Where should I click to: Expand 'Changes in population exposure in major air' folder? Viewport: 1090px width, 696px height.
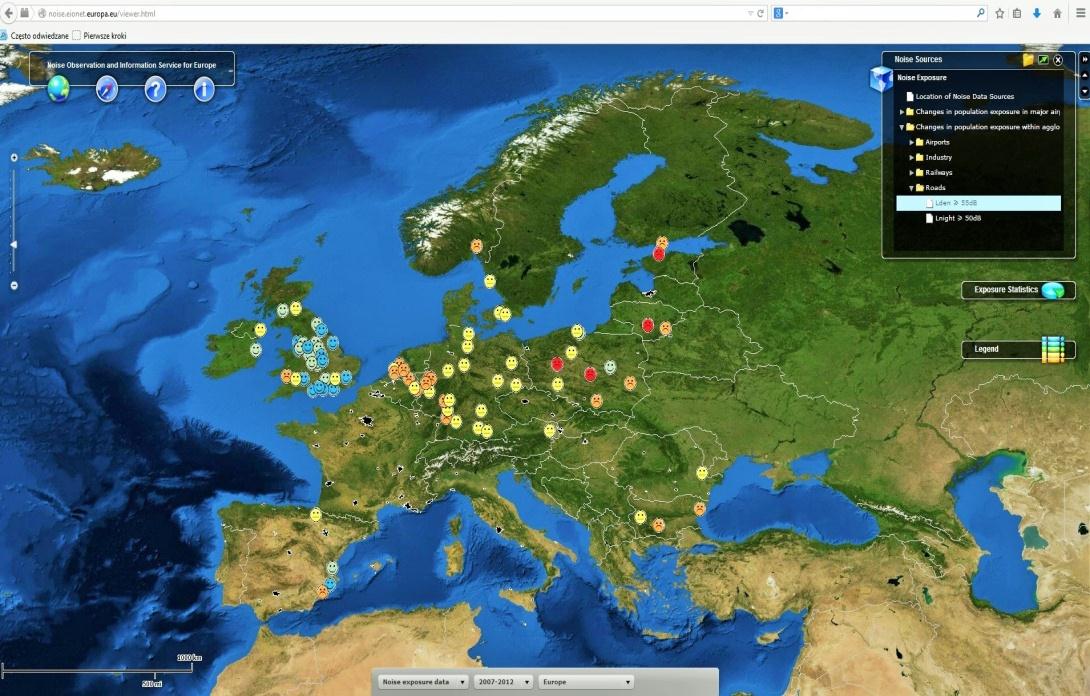(902, 112)
